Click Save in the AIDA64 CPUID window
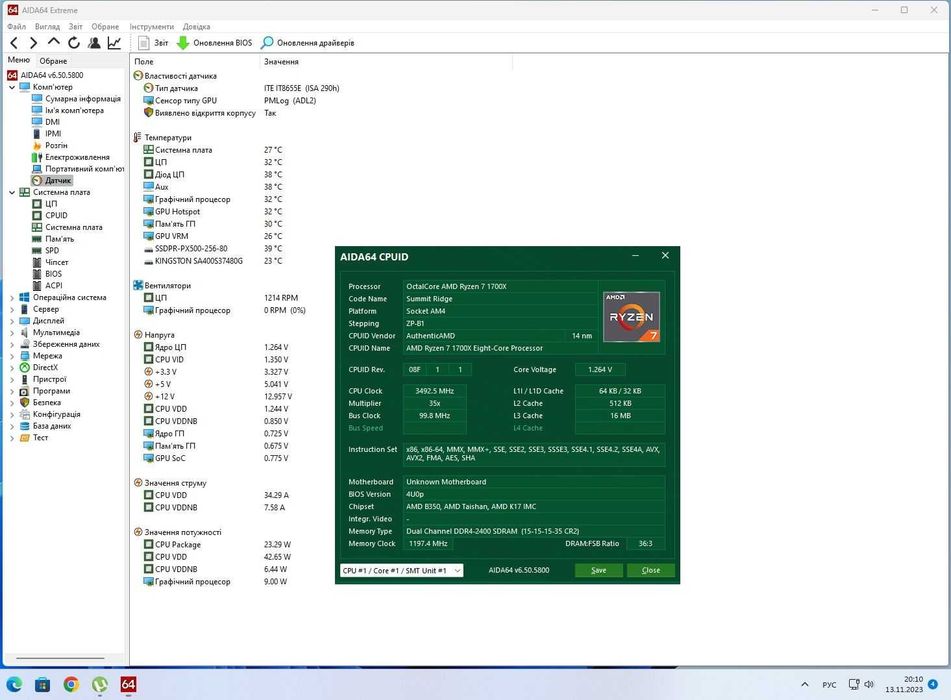951x700 pixels. click(x=599, y=570)
